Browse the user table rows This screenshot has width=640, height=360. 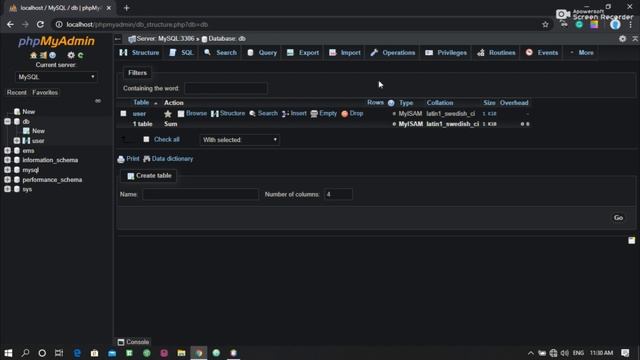192,113
